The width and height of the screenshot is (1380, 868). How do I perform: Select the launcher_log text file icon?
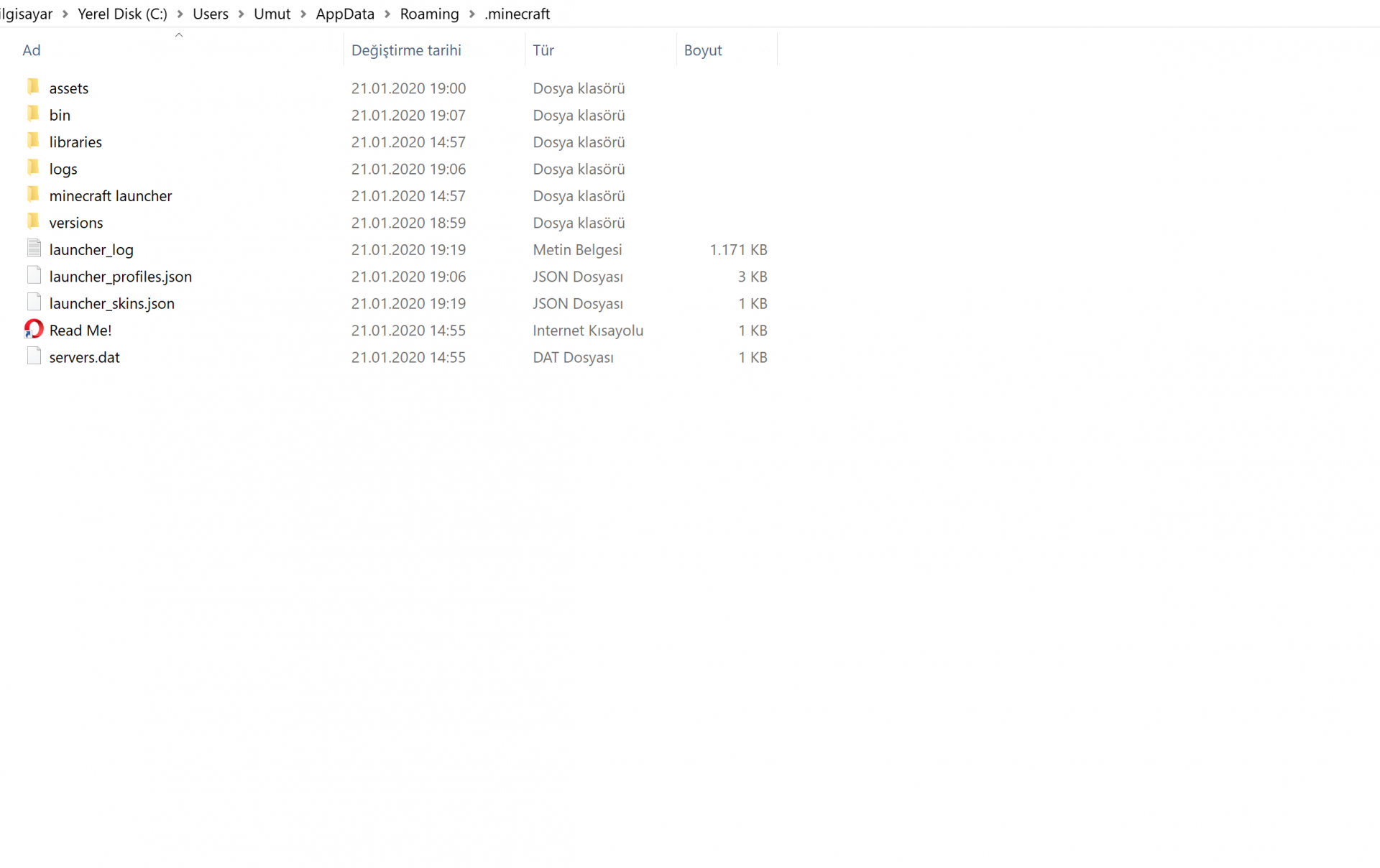(34, 249)
